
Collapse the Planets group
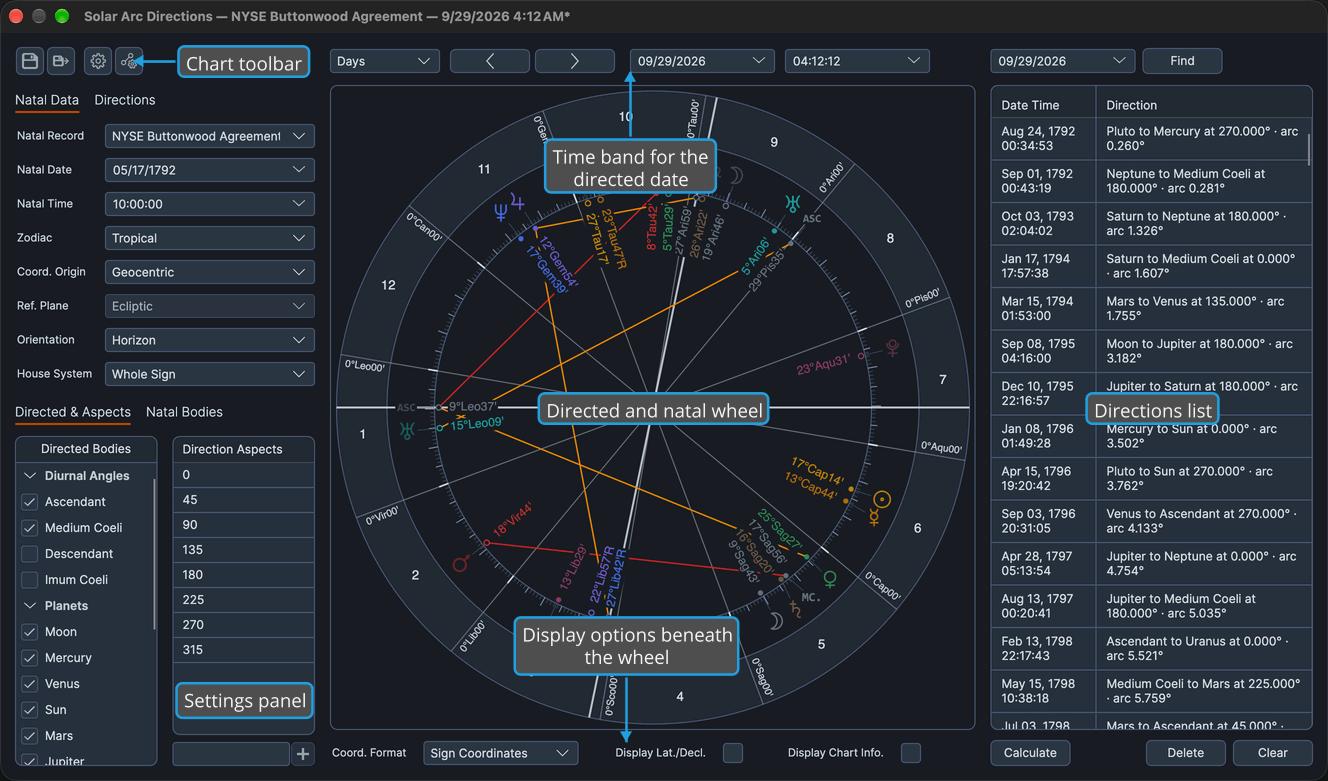click(x=30, y=606)
